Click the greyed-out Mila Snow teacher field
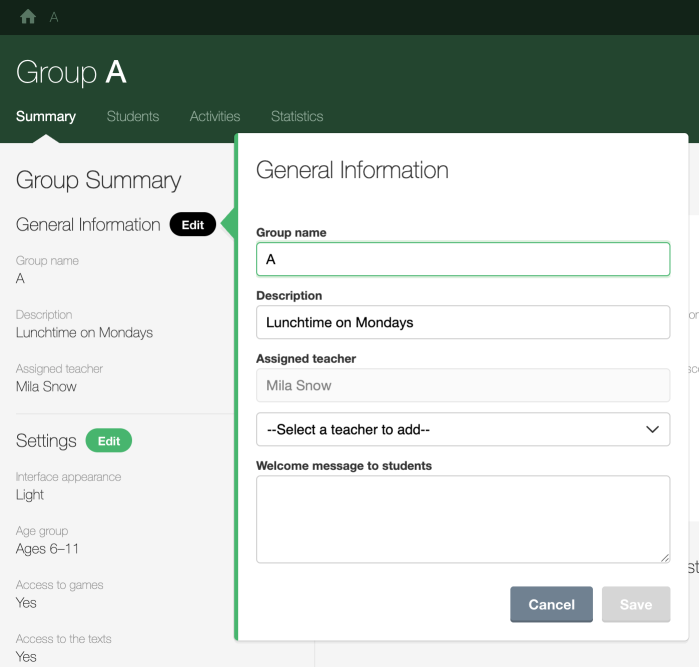This screenshot has height=667, width=699. 462,385
